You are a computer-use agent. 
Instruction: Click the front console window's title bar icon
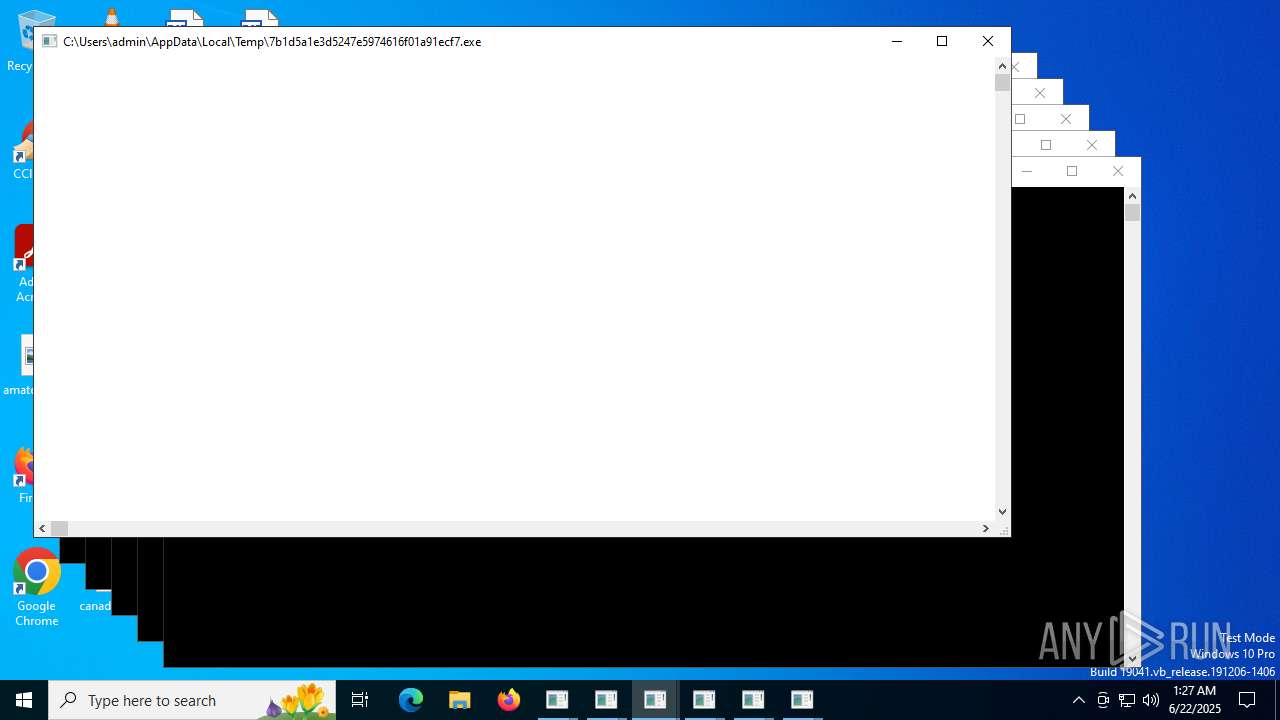point(49,41)
